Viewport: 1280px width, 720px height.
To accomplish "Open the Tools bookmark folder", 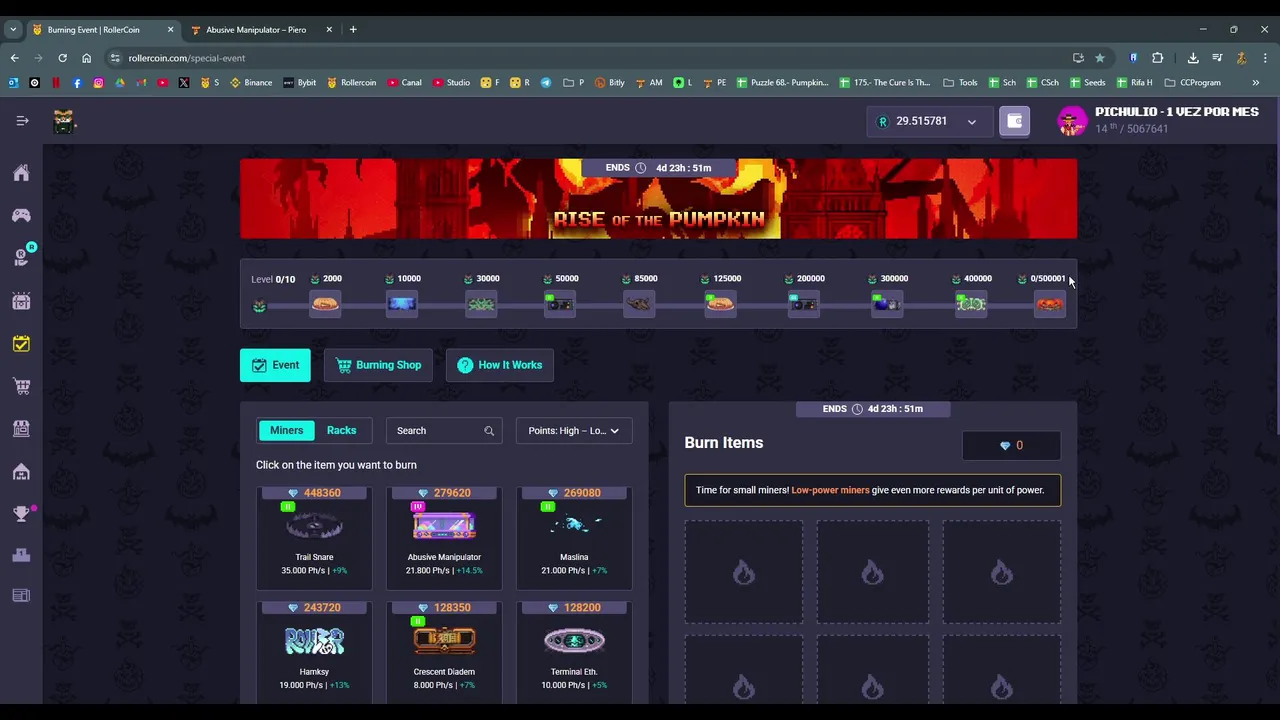I will tap(960, 83).
